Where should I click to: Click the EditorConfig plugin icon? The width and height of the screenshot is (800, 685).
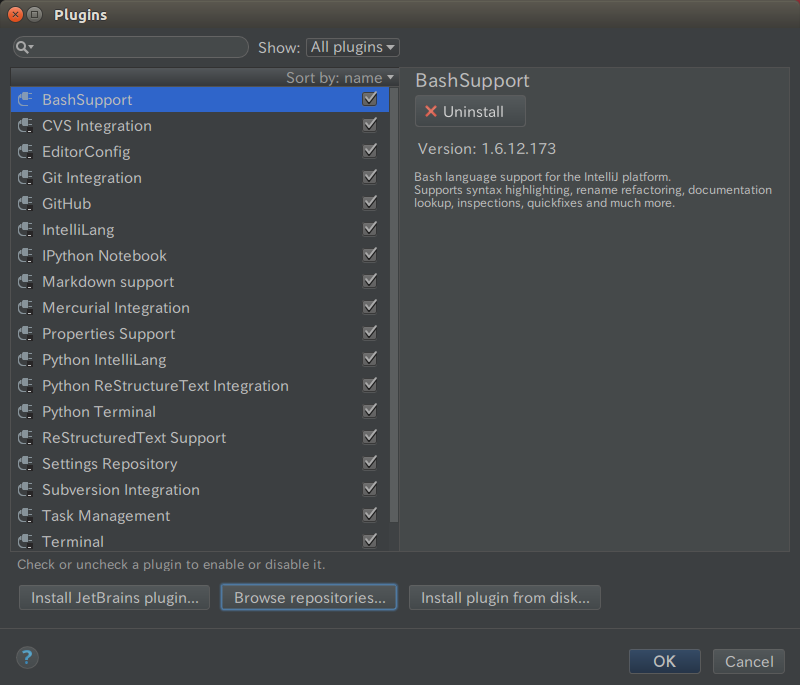(26, 151)
